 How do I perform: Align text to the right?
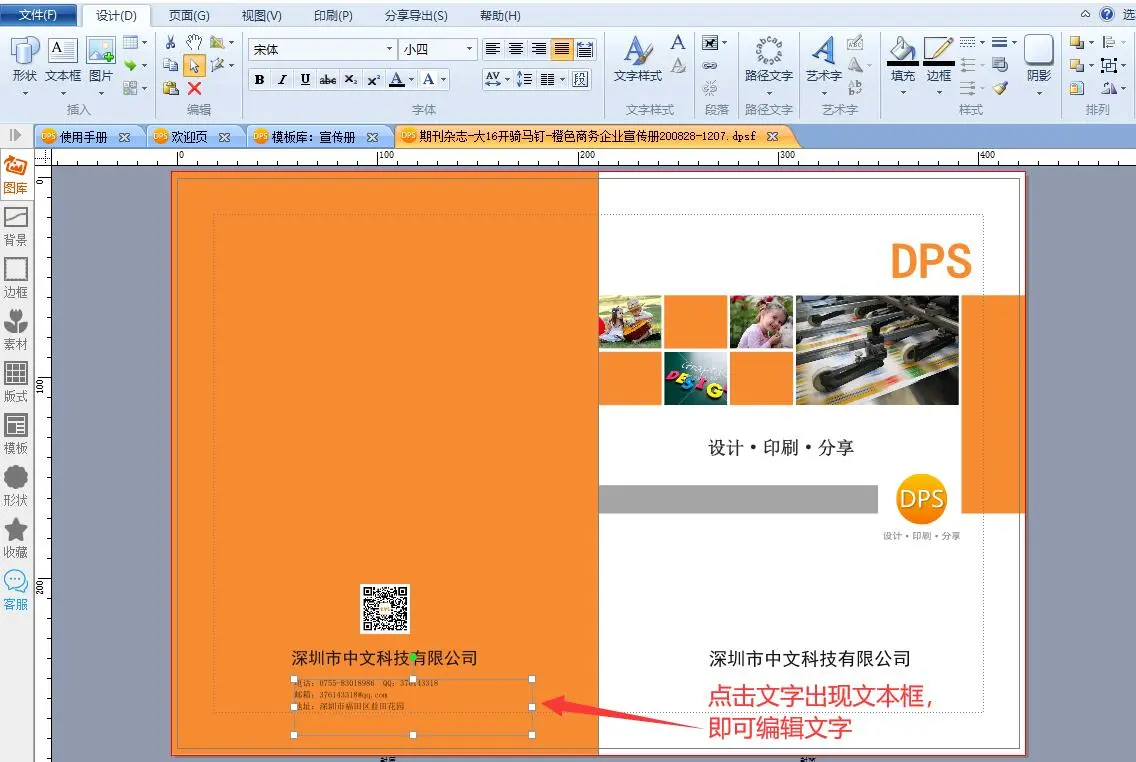539,49
